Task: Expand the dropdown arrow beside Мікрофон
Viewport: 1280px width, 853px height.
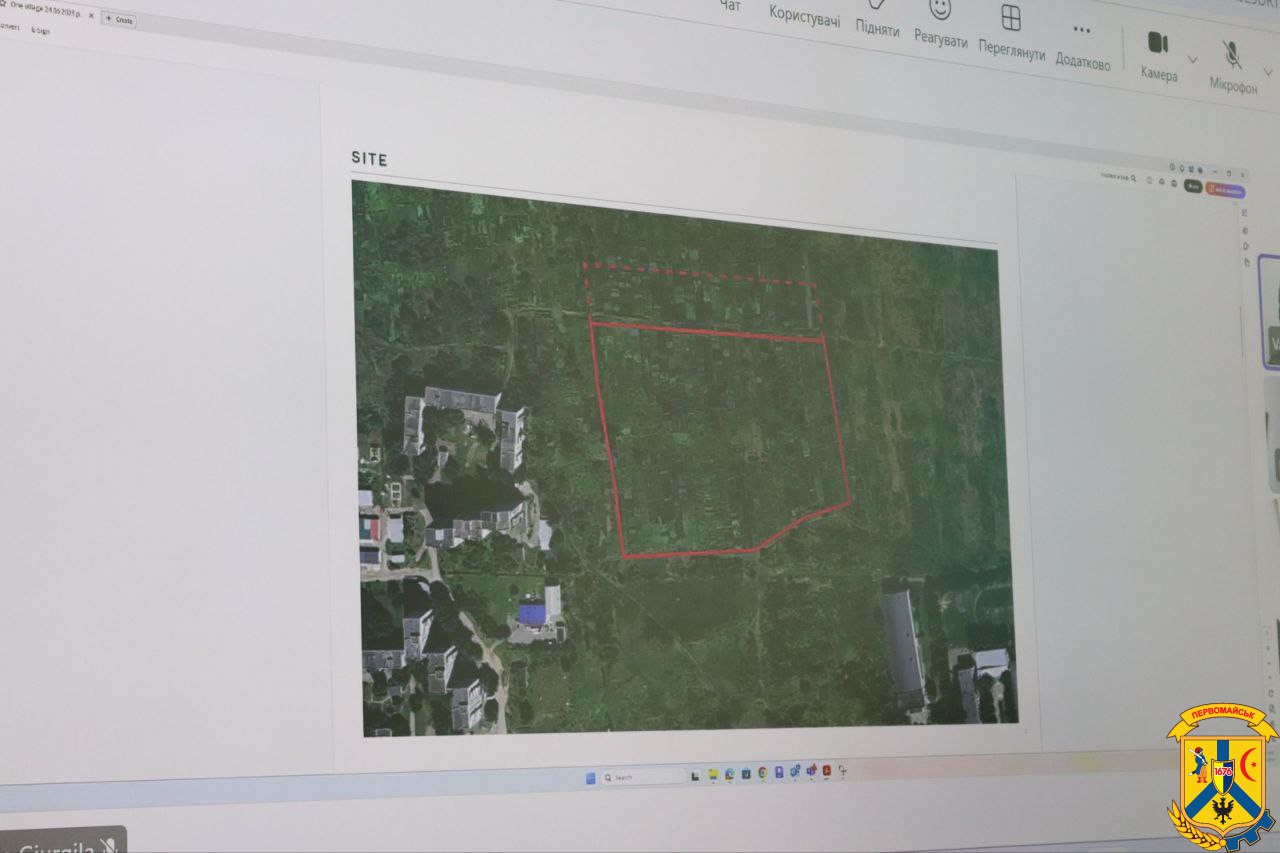Action: (x=1268, y=71)
